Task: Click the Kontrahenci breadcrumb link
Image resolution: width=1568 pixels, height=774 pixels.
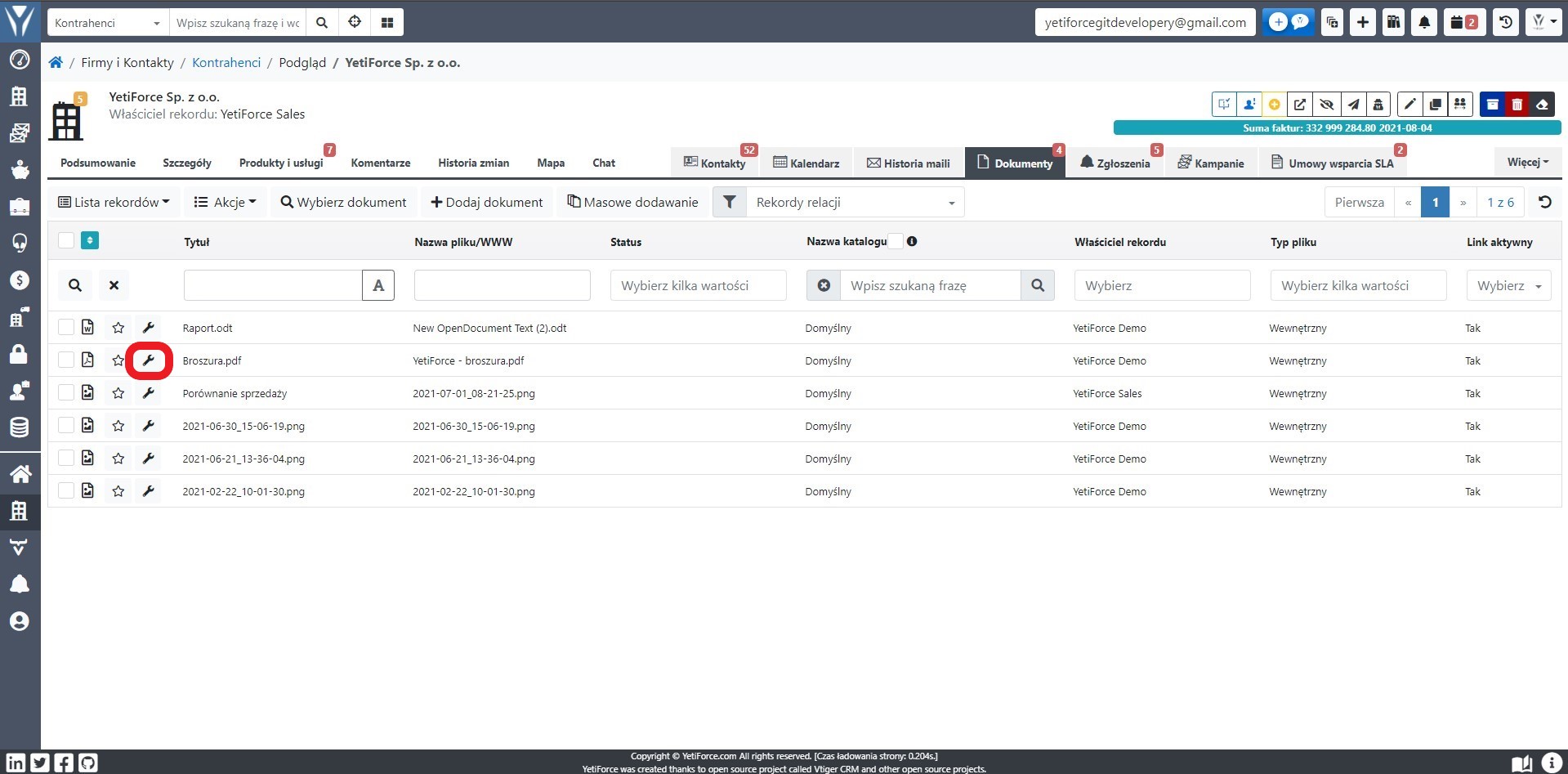Action: point(226,62)
